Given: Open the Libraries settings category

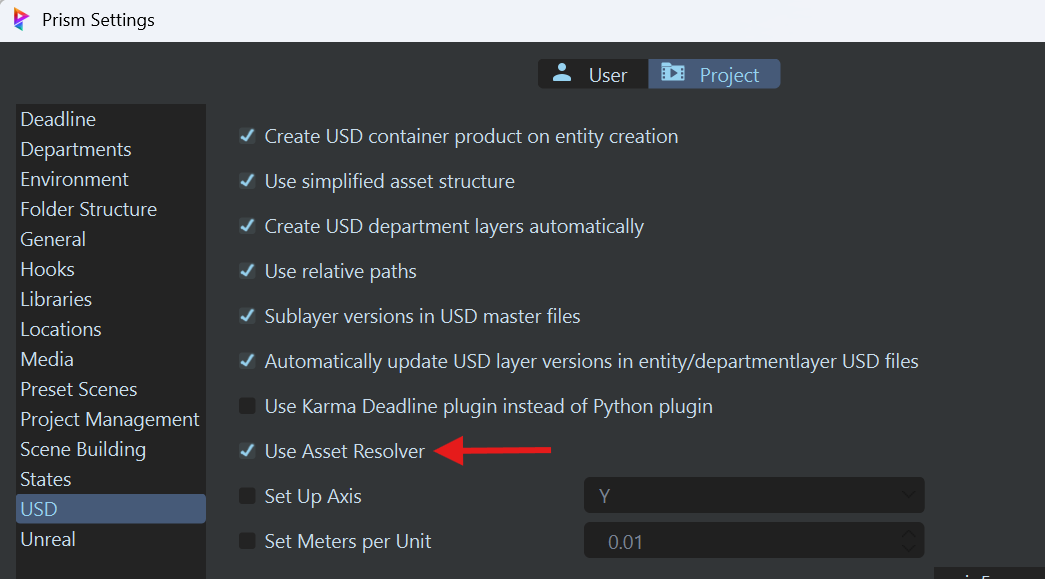Looking at the screenshot, I should (x=111, y=299).
